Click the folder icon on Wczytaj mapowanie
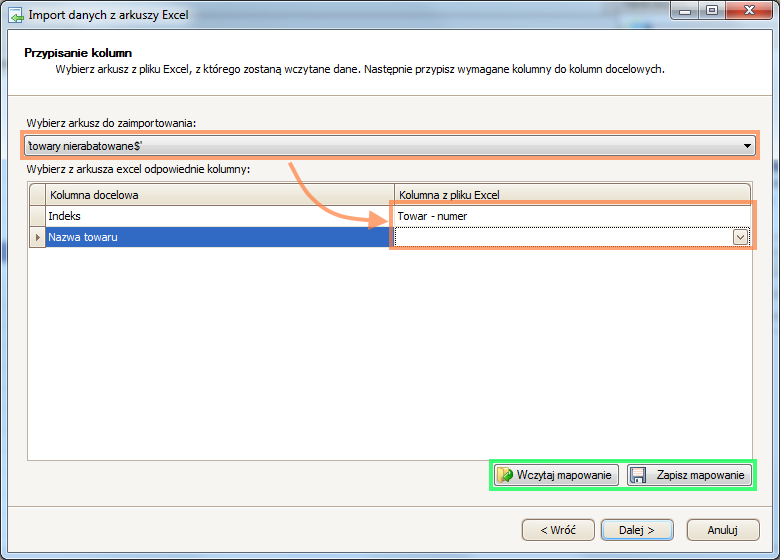780x560 pixels. tap(505, 475)
